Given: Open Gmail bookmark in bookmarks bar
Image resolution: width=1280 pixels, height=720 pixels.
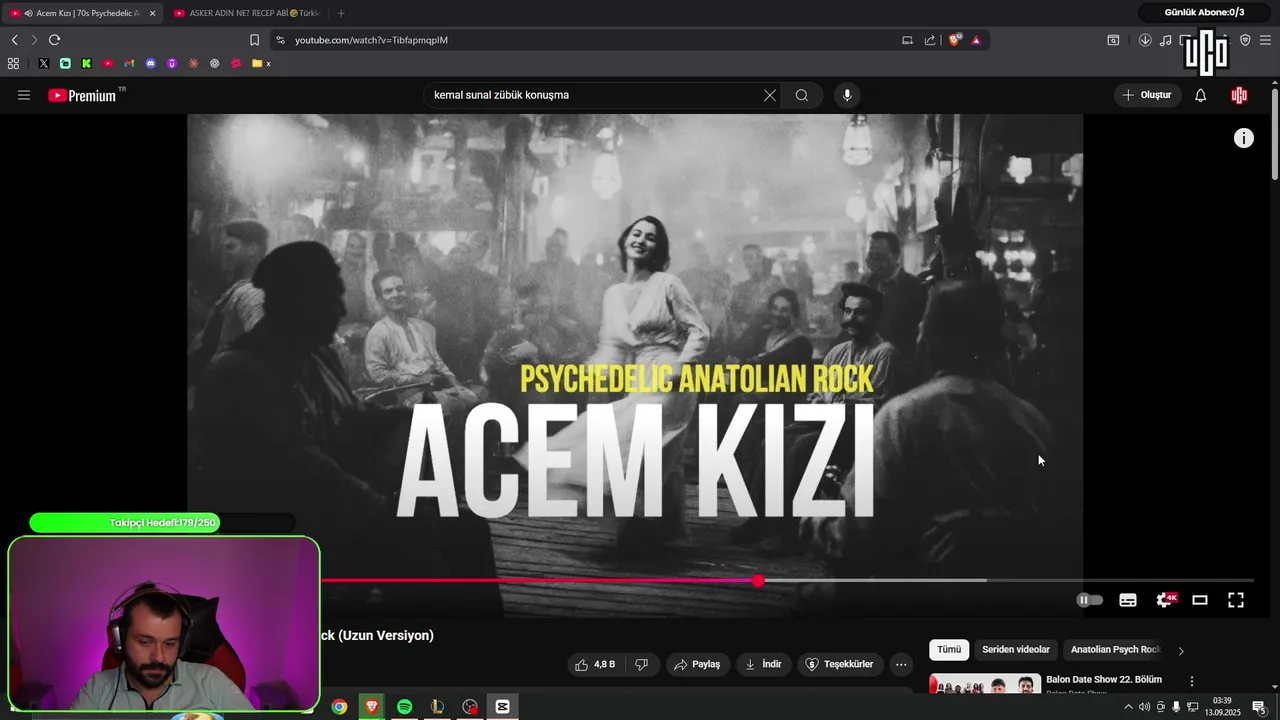Looking at the screenshot, I should 129,63.
